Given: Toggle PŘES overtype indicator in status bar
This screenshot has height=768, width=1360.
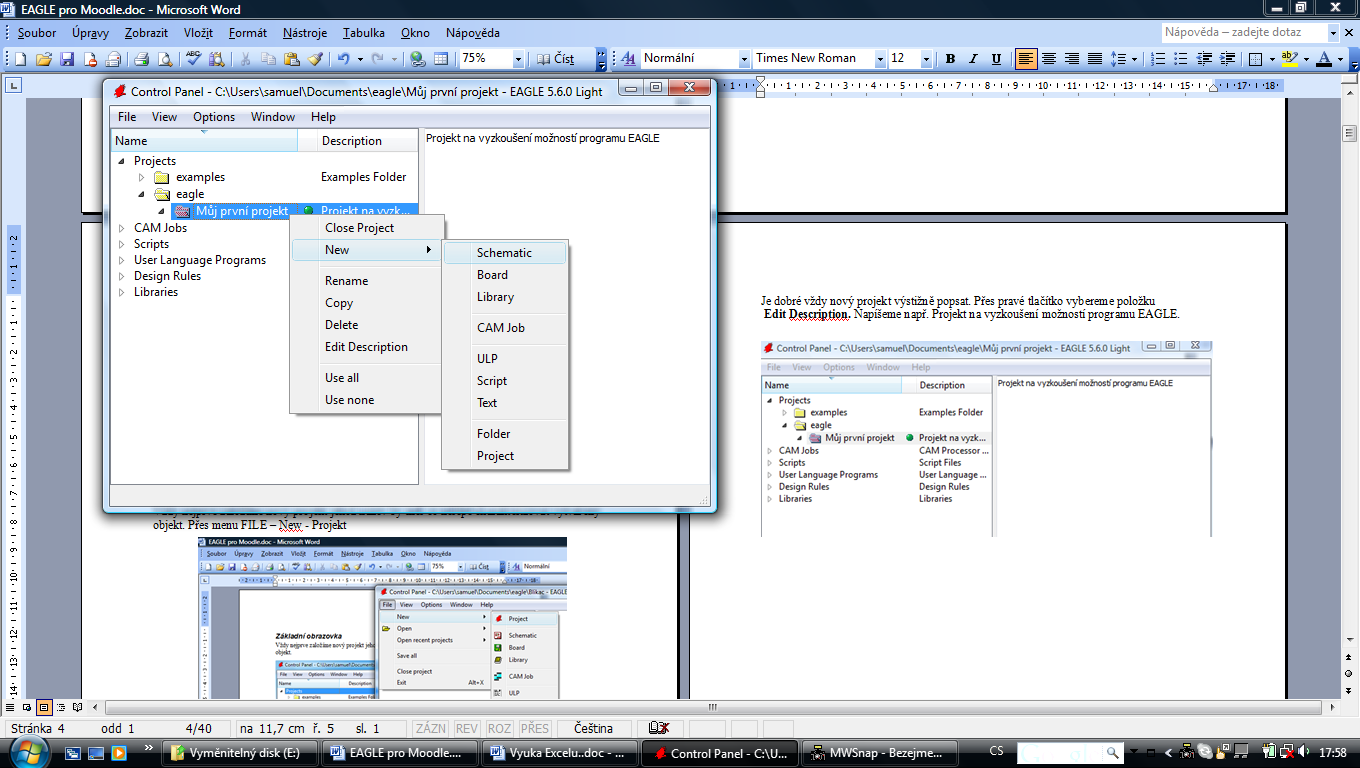Looking at the screenshot, I should [535, 728].
